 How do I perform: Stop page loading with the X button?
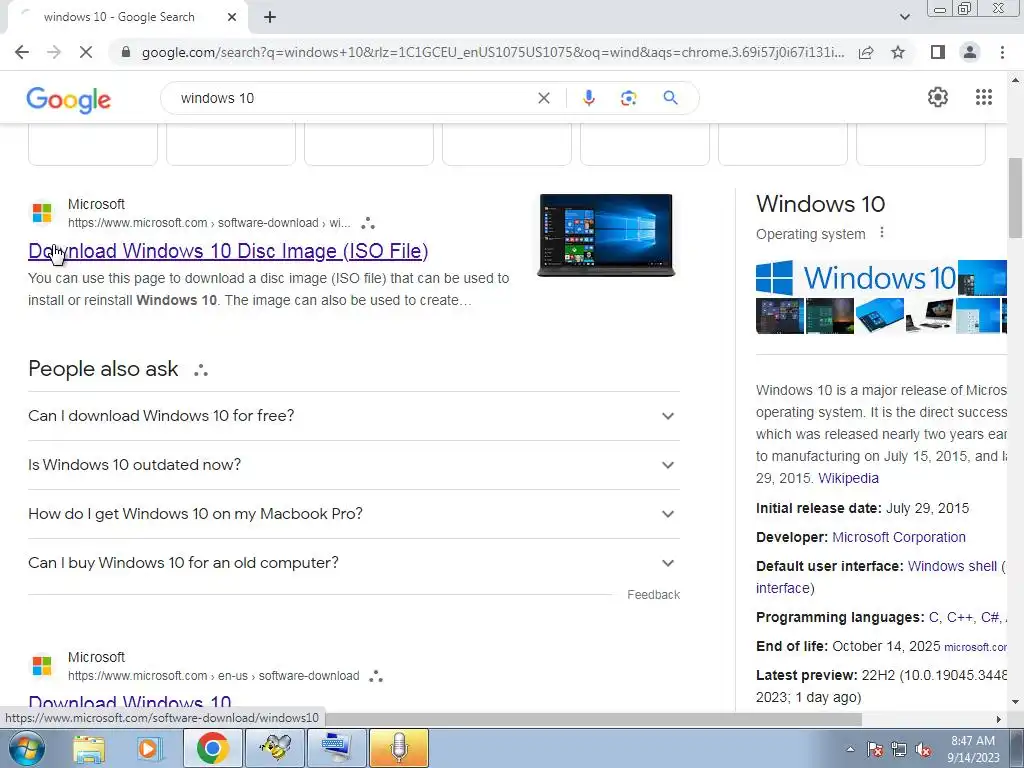coord(86,52)
